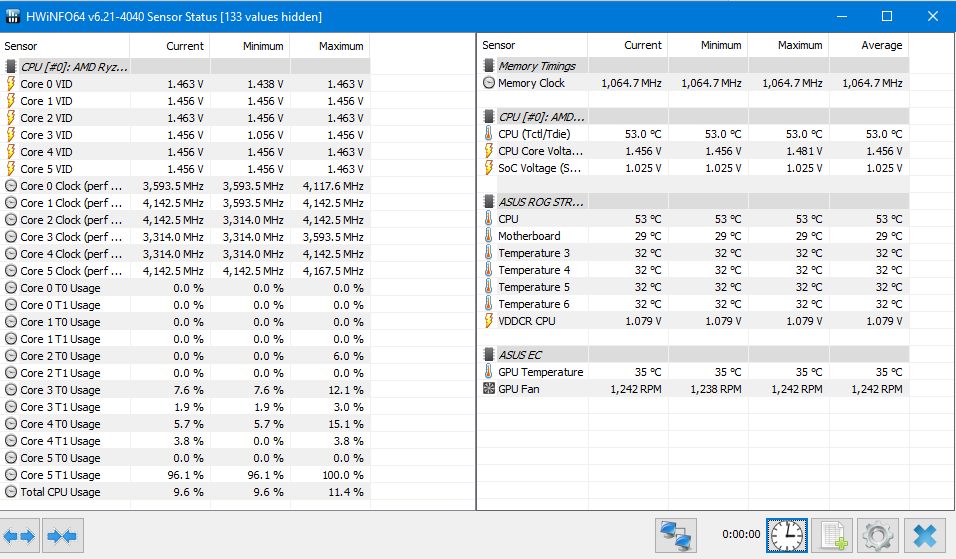
Task: Click the 100.0 % maximum value of Core 5 T1
Action: coord(343,475)
